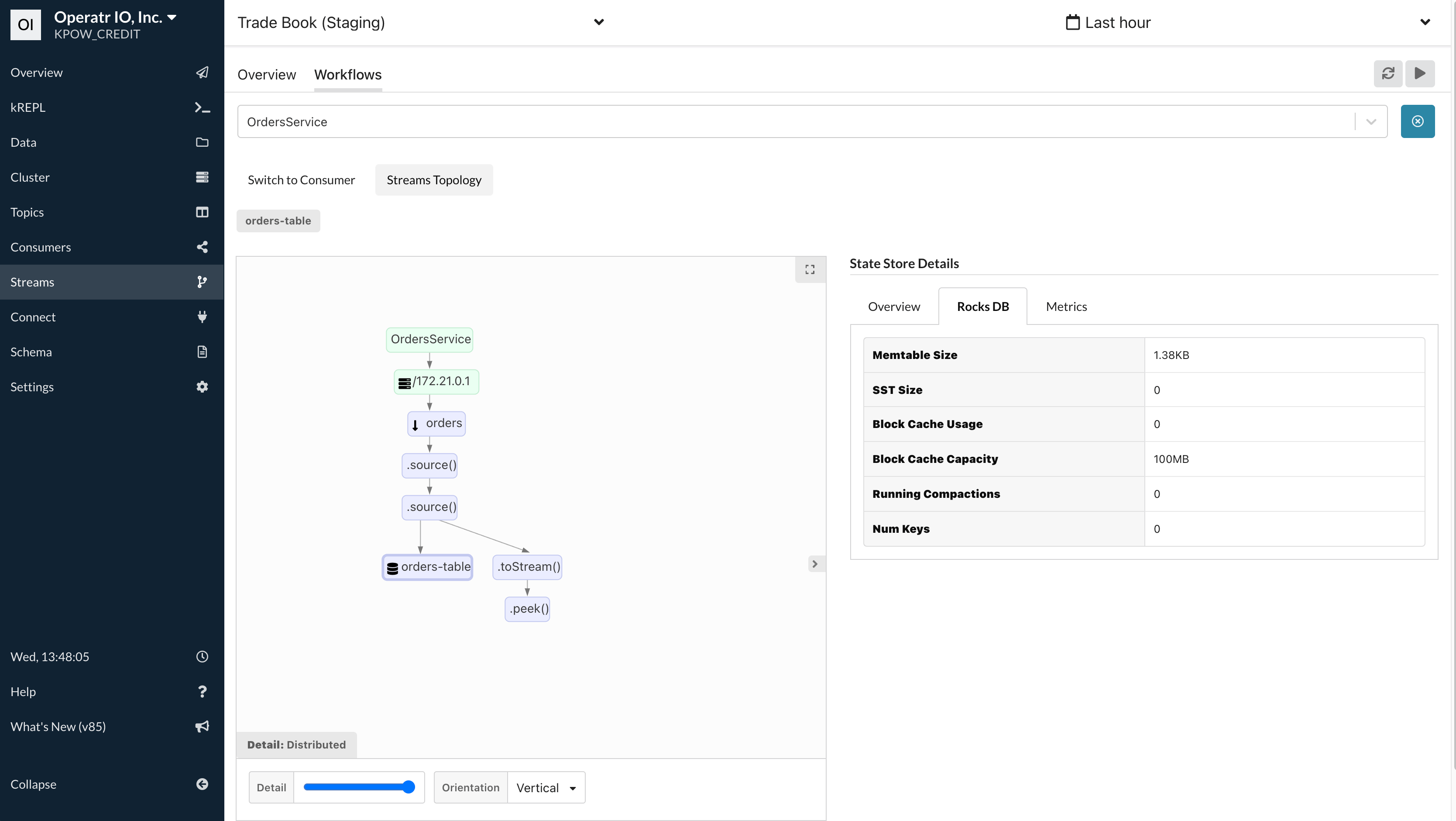Screen dimensions: 1456x821
Task: Click the clock icon next to Wed, 13:48:05
Action: (203, 656)
